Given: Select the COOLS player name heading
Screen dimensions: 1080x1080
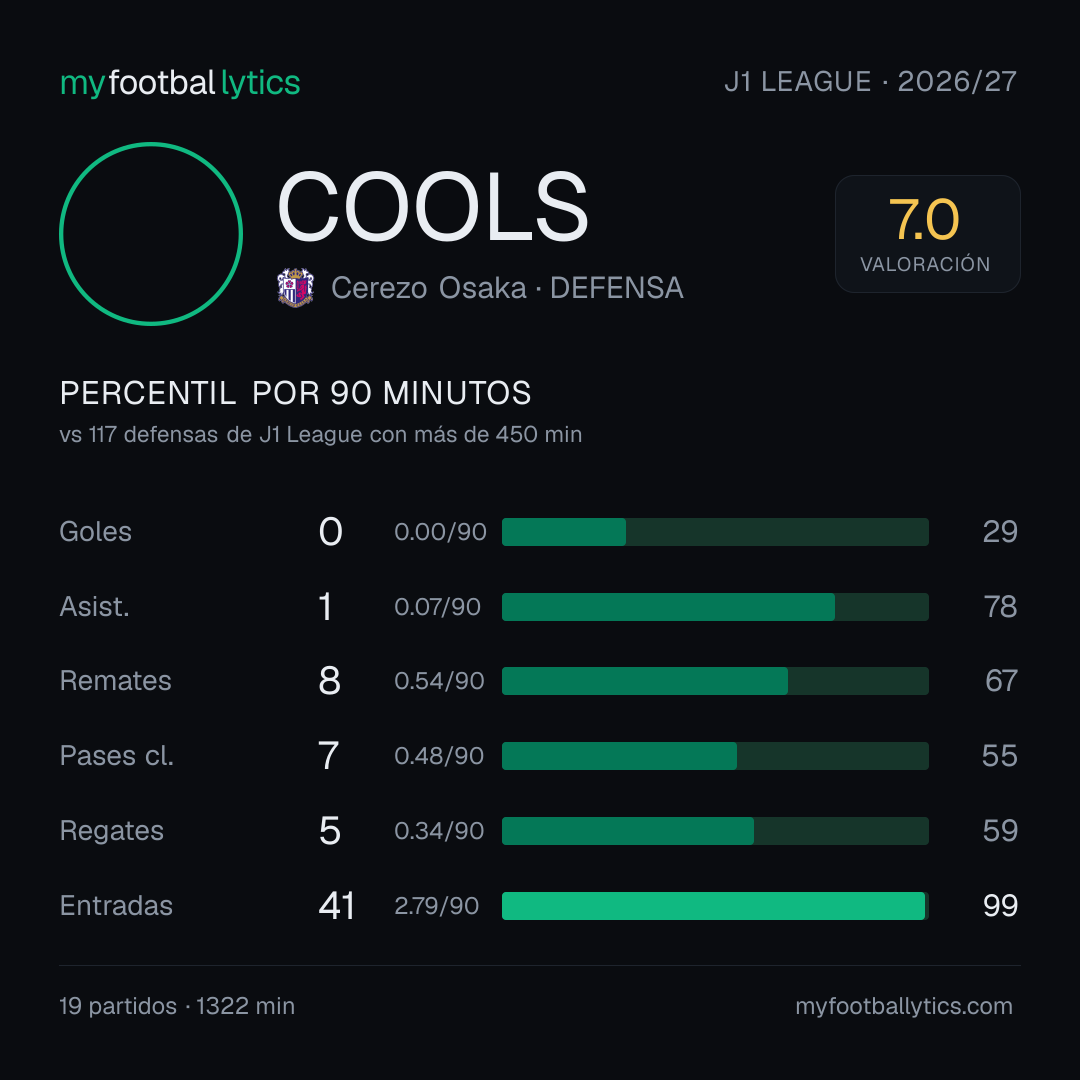Looking at the screenshot, I should pos(433,207).
